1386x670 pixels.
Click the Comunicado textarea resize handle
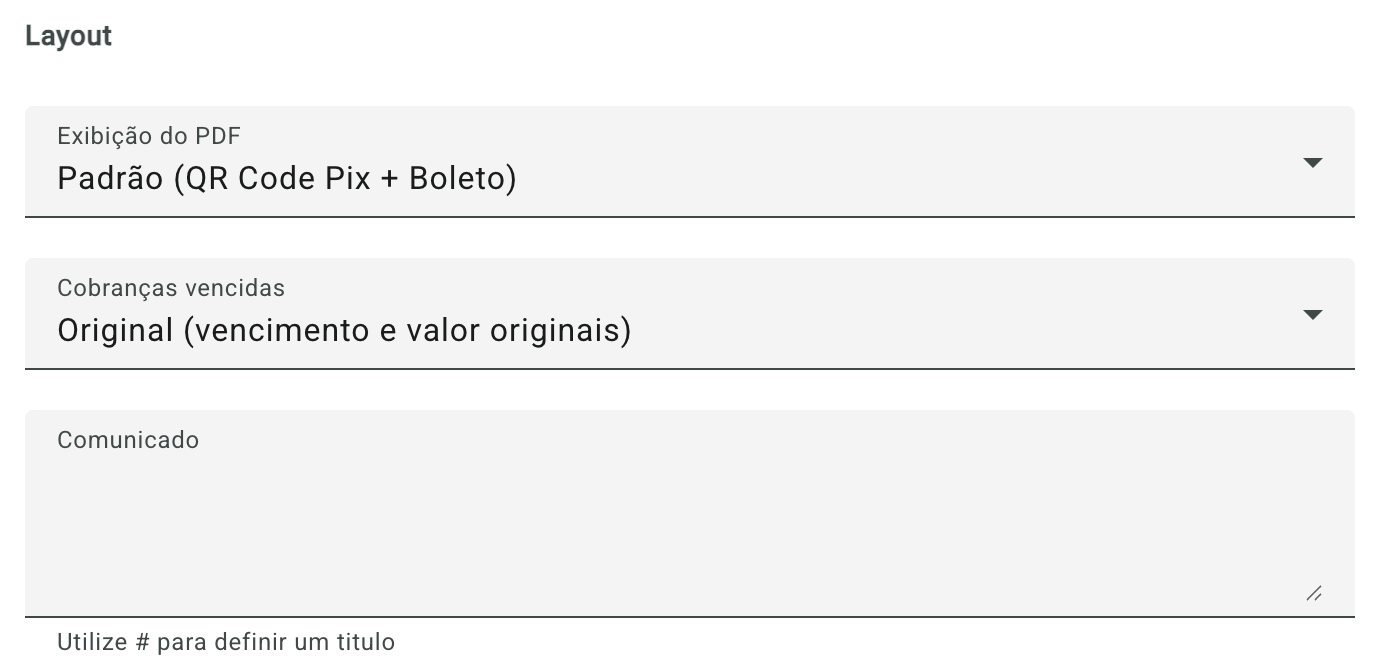(x=1314, y=594)
